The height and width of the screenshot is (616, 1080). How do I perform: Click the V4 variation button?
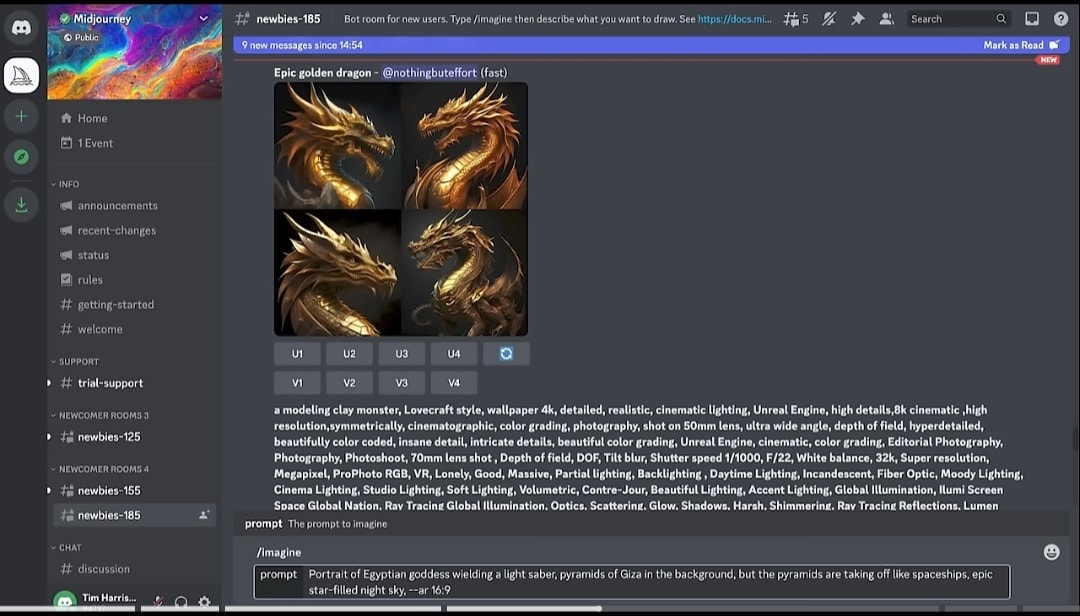click(x=454, y=382)
